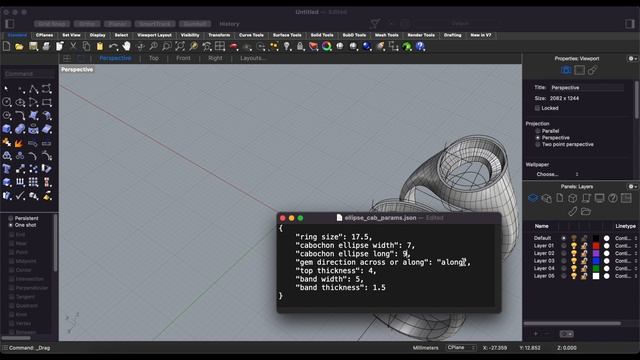640x360 pixels.
Task: Create a new document from toolbar
Action: pos(7,47)
